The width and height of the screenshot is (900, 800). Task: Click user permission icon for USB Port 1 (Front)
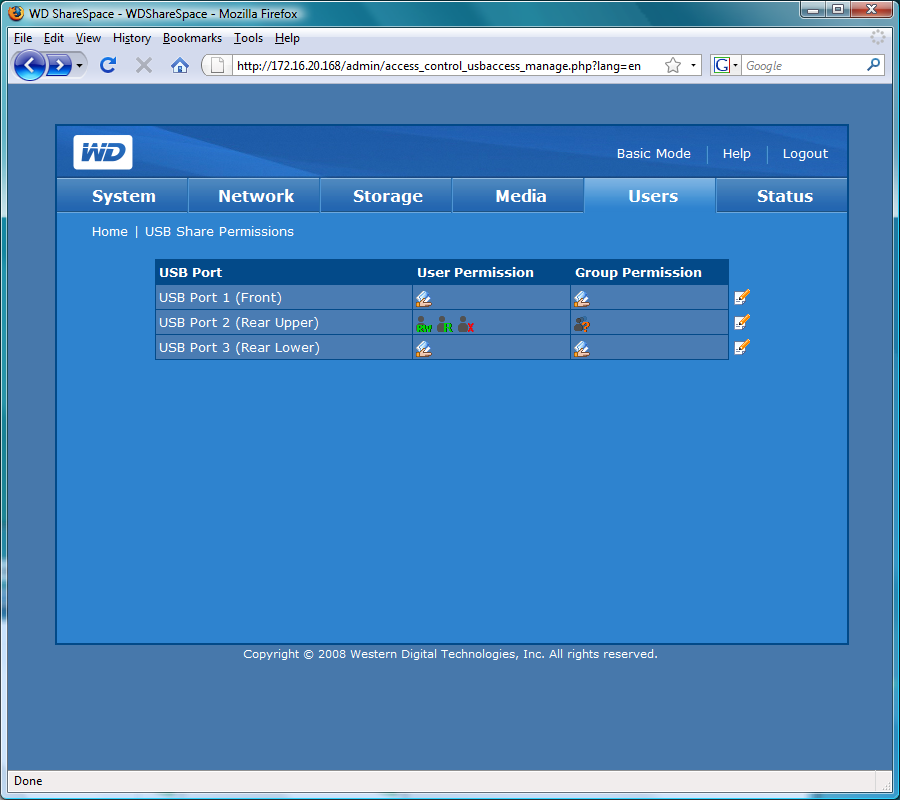424,298
